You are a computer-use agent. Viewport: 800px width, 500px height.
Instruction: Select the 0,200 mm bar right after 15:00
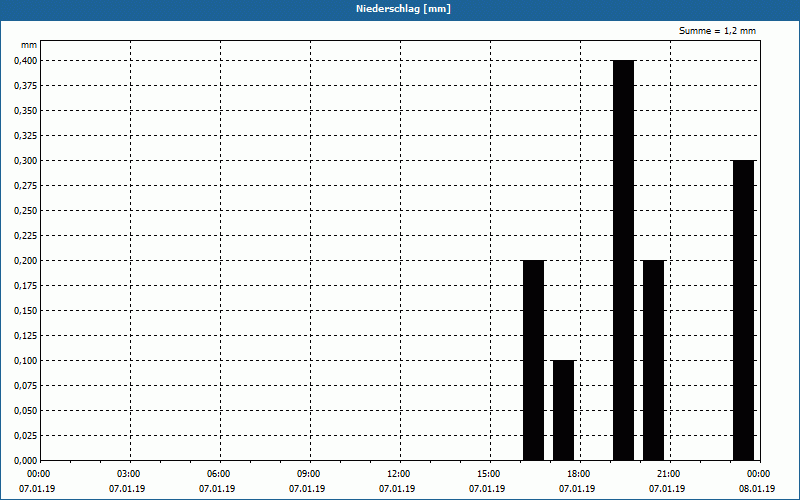(533, 360)
